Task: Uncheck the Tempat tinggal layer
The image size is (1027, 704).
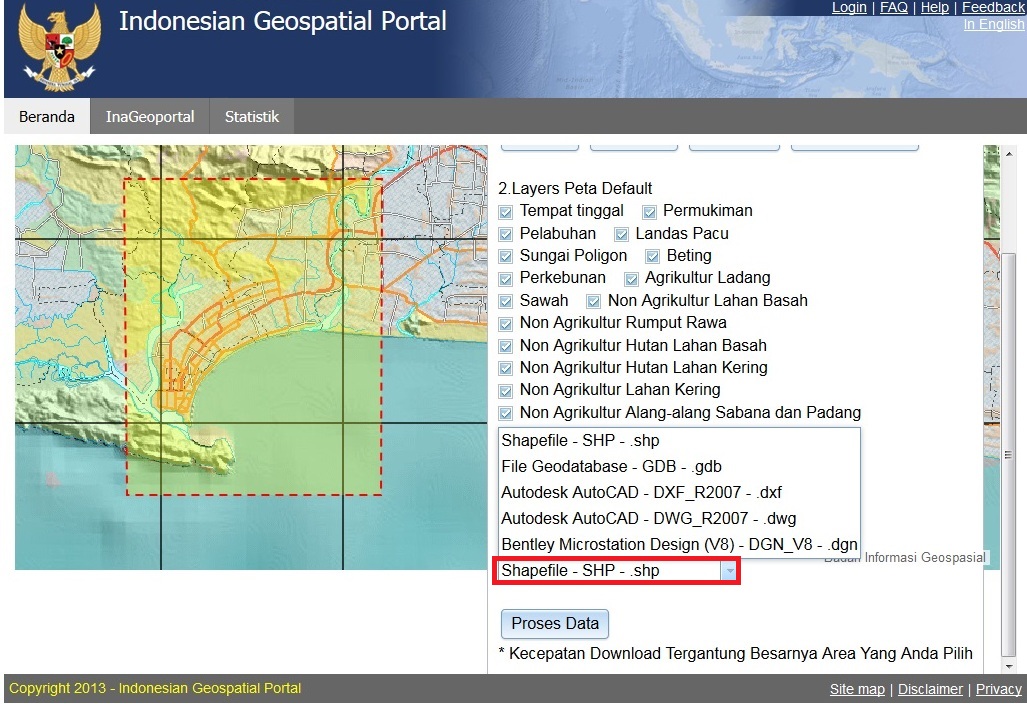Action: pyautogui.click(x=506, y=212)
